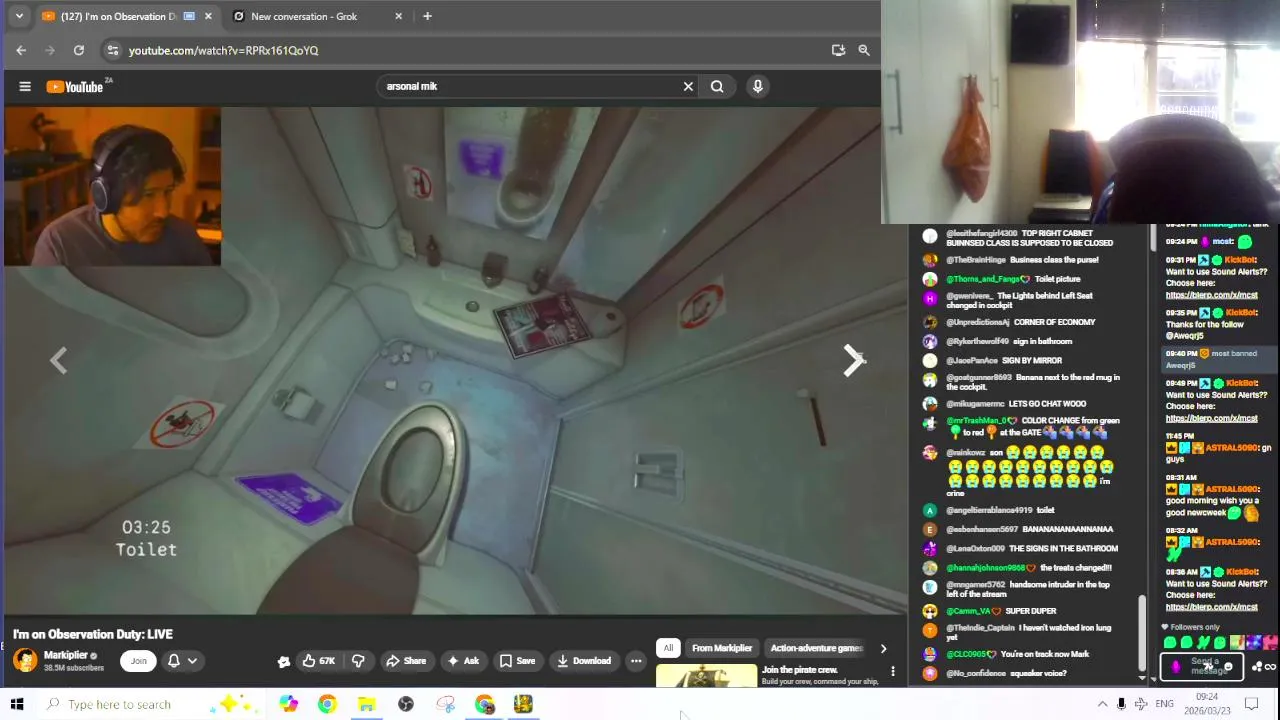This screenshot has width=1280, height=720.
Task: Join the Markiplier channel membership
Action: (x=138, y=661)
